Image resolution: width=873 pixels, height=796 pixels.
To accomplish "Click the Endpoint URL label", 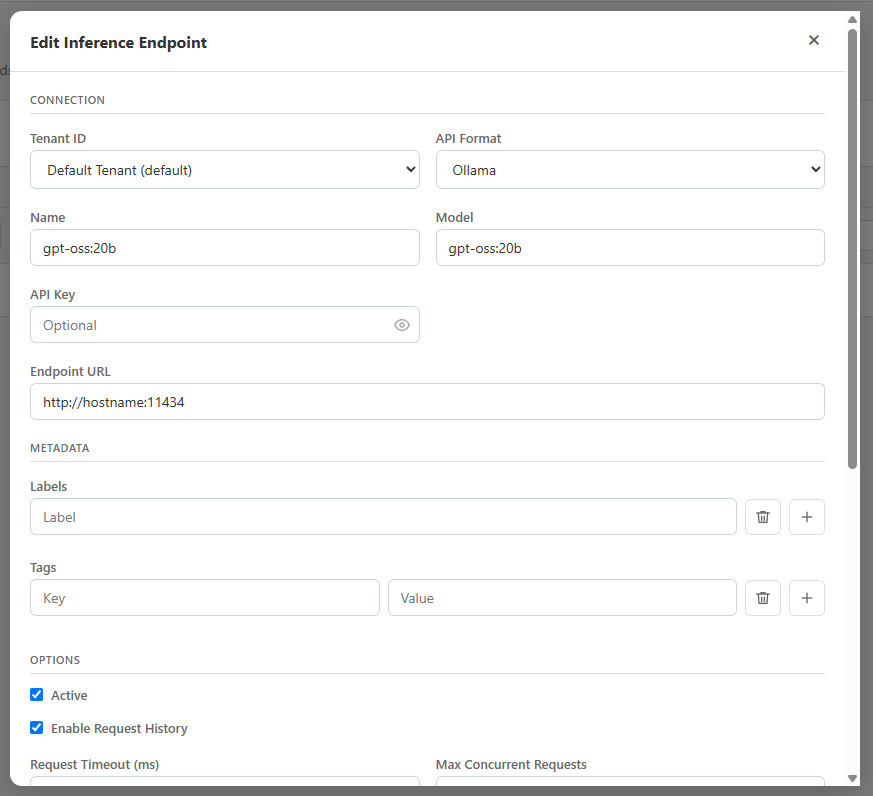I will pos(70,371).
